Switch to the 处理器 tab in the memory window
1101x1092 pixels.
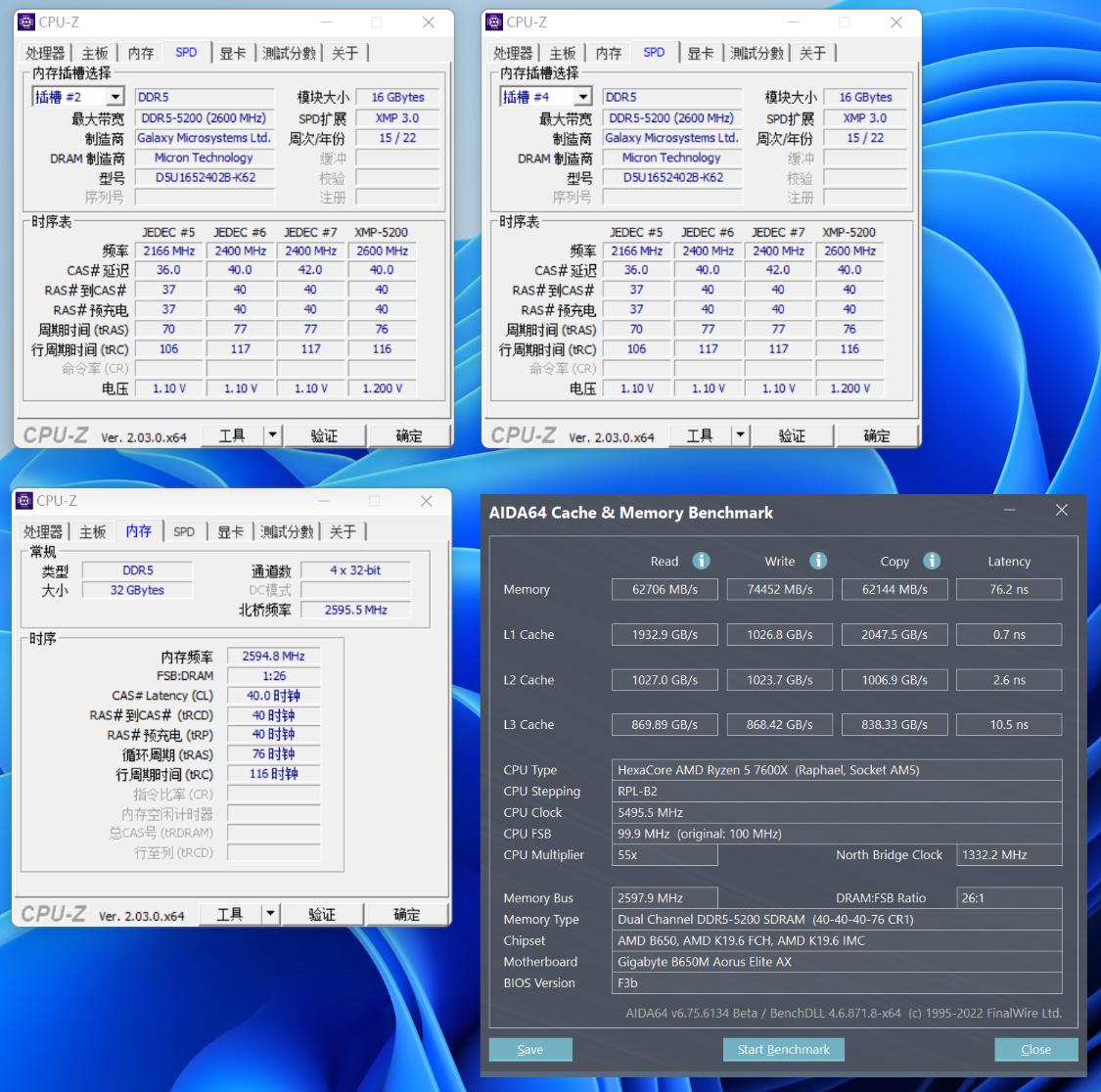(45, 531)
